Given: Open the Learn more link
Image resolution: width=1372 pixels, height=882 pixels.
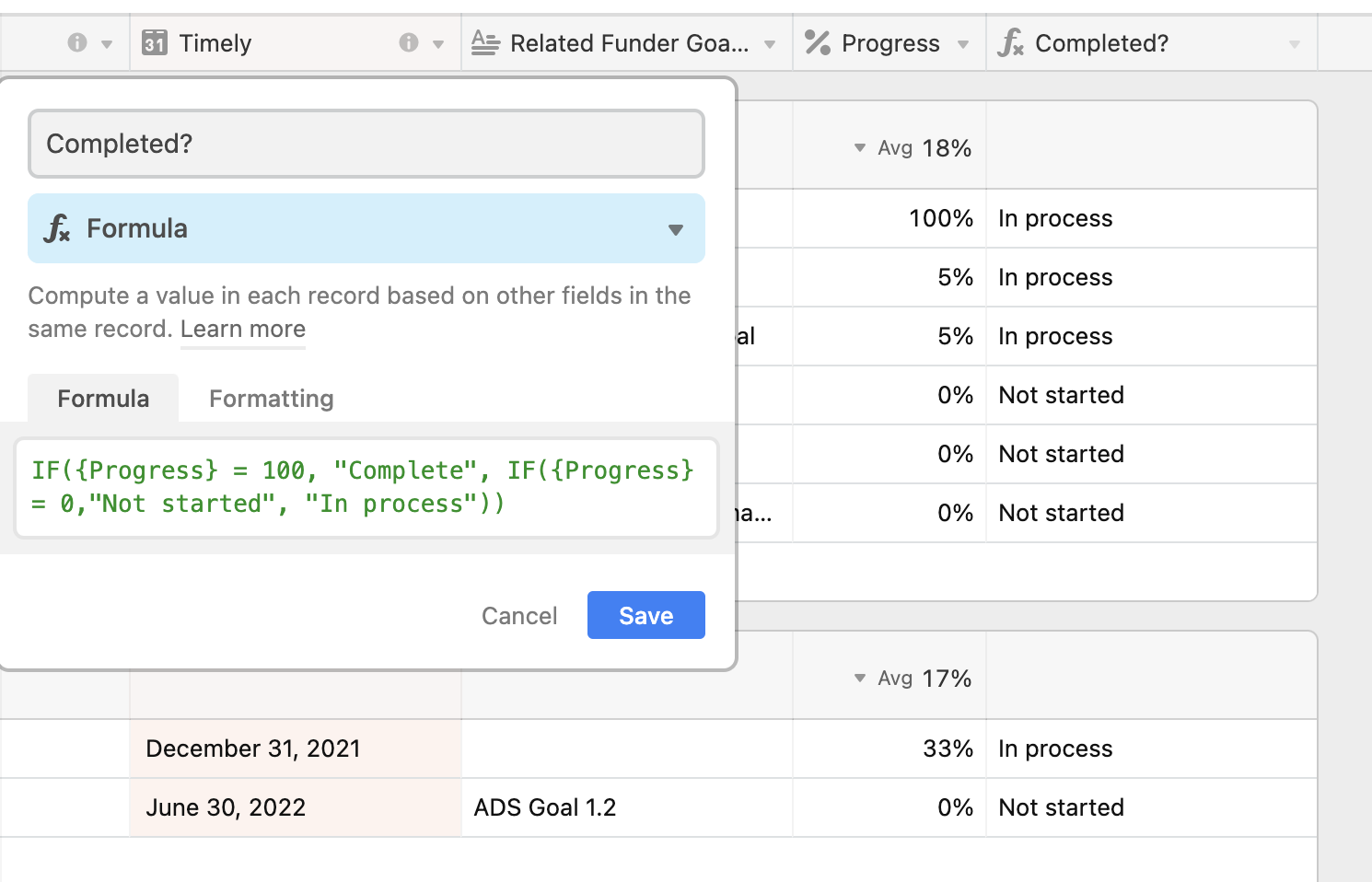Looking at the screenshot, I should (x=243, y=329).
